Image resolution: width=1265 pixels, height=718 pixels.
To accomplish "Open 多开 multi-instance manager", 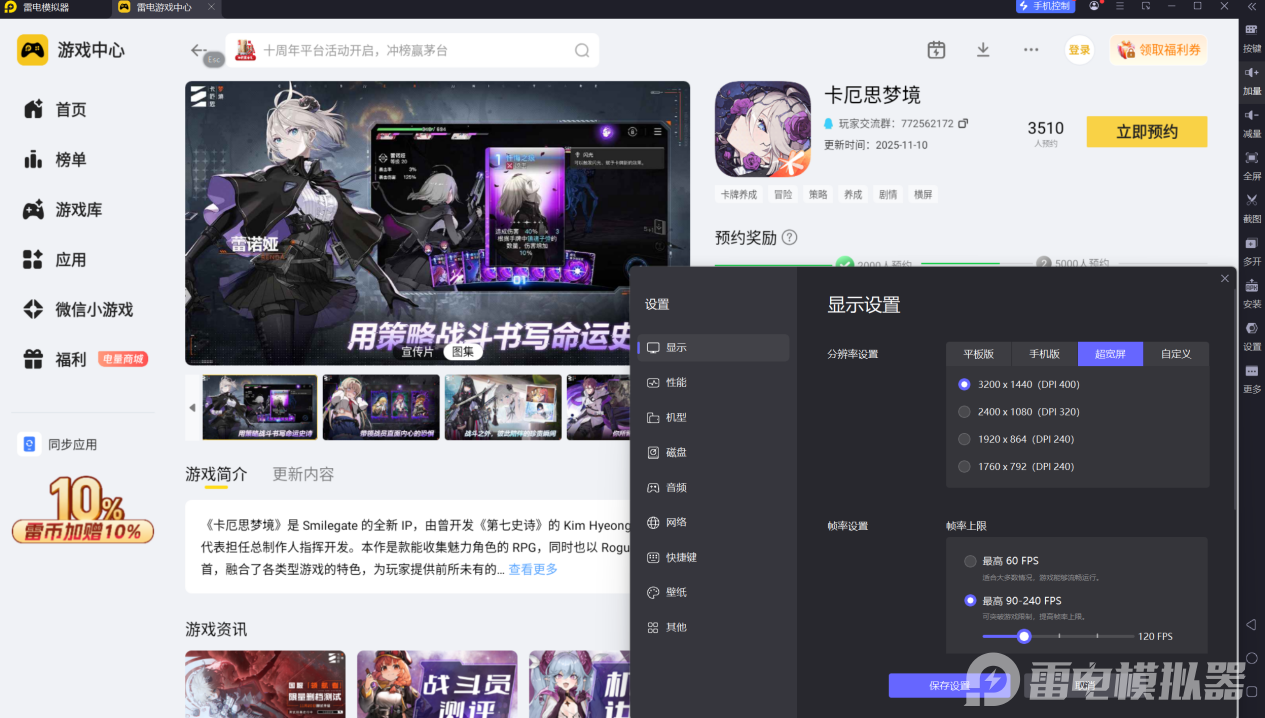I will [x=1251, y=251].
